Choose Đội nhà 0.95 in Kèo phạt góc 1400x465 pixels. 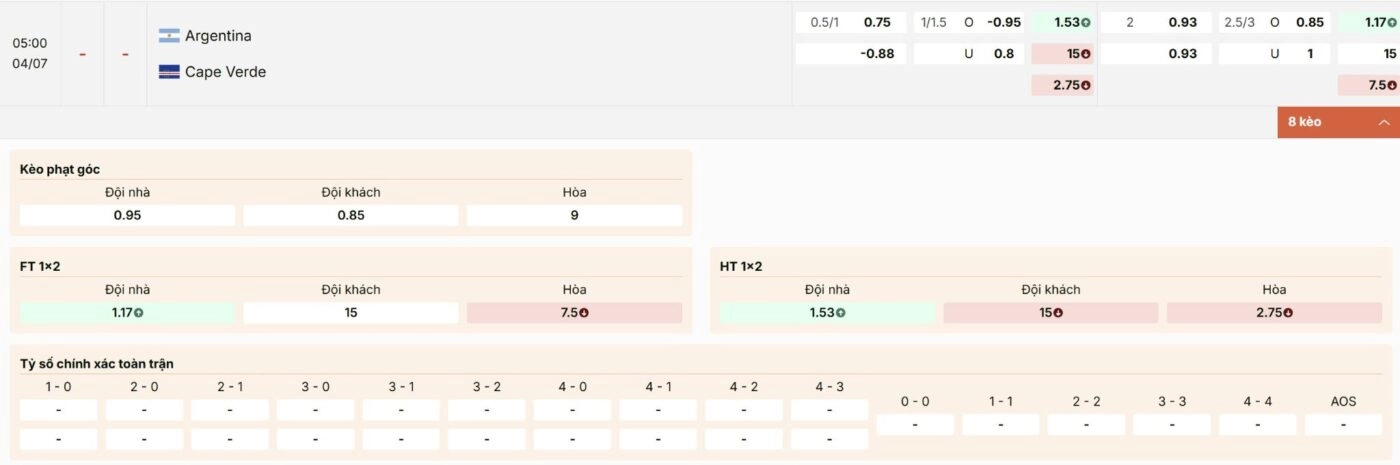coord(127,215)
